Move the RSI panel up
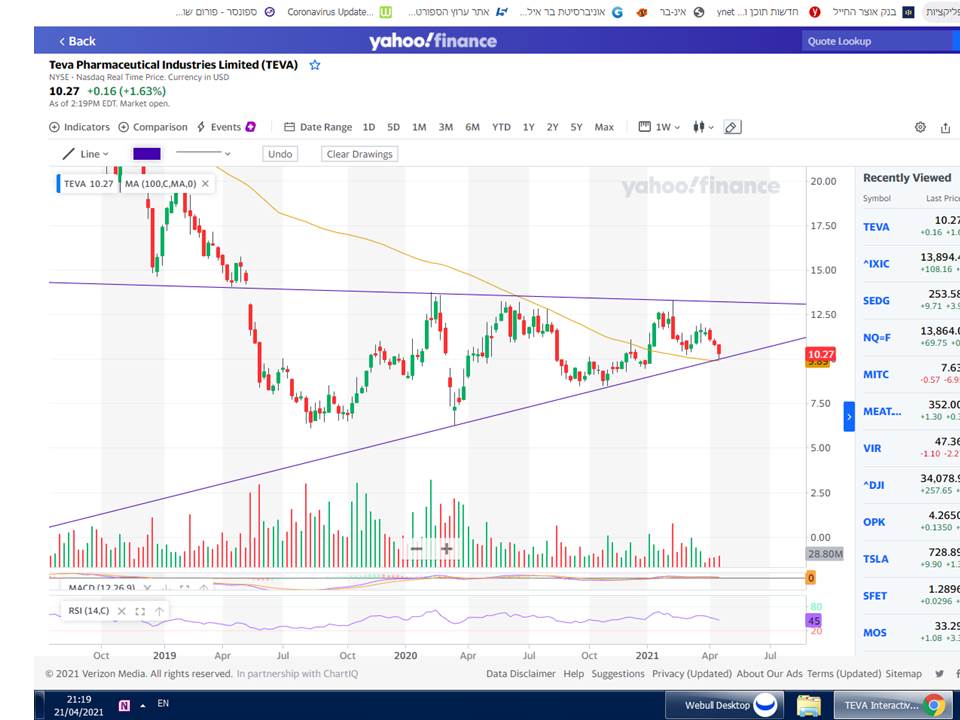Screen dimensions: 960x720 pyautogui.click(x=159, y=611)
